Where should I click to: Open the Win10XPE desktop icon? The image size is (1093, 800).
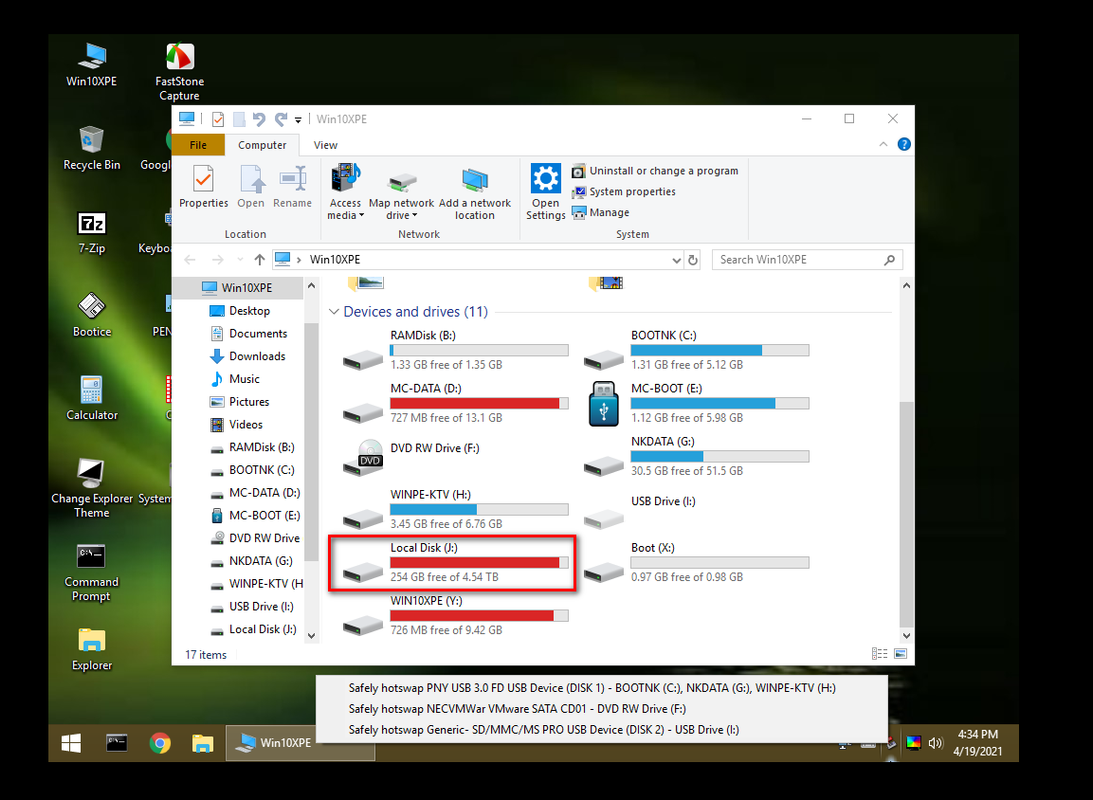click(x=91, y=64)
